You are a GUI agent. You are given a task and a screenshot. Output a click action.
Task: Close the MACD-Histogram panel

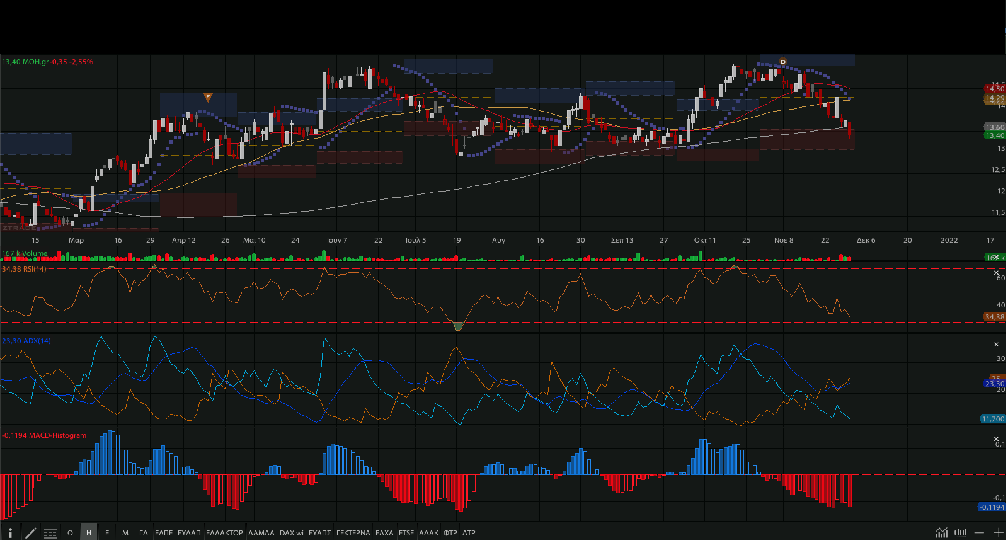point(996,440)
